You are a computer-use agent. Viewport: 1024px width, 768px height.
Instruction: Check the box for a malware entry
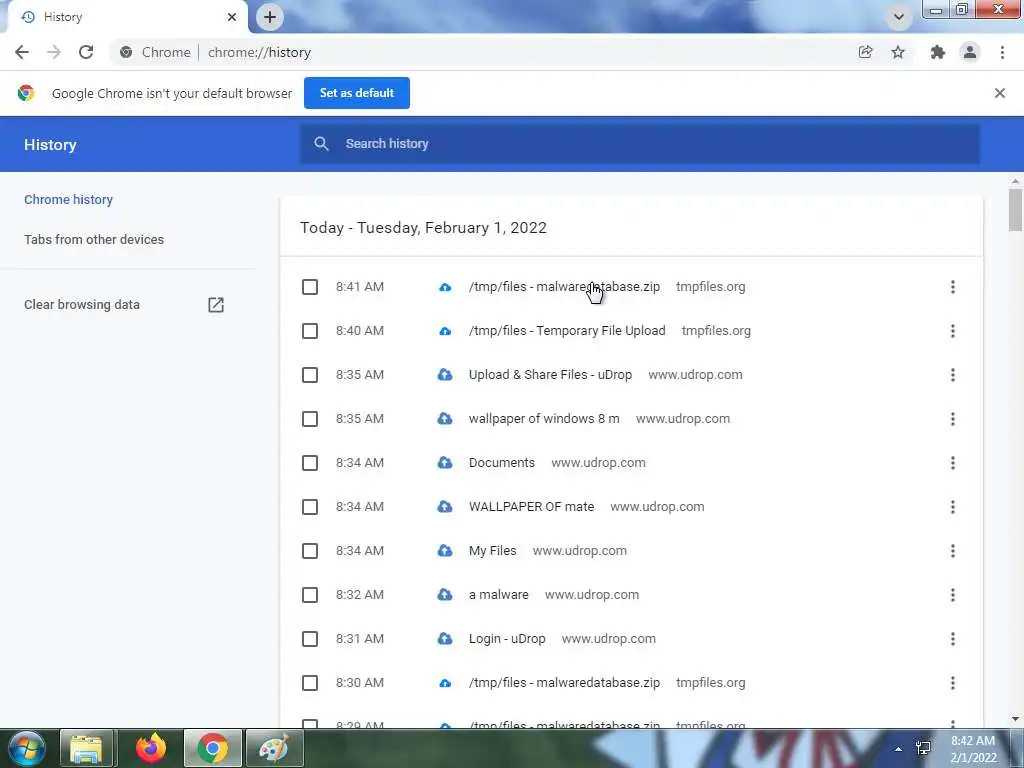point(310,595)
